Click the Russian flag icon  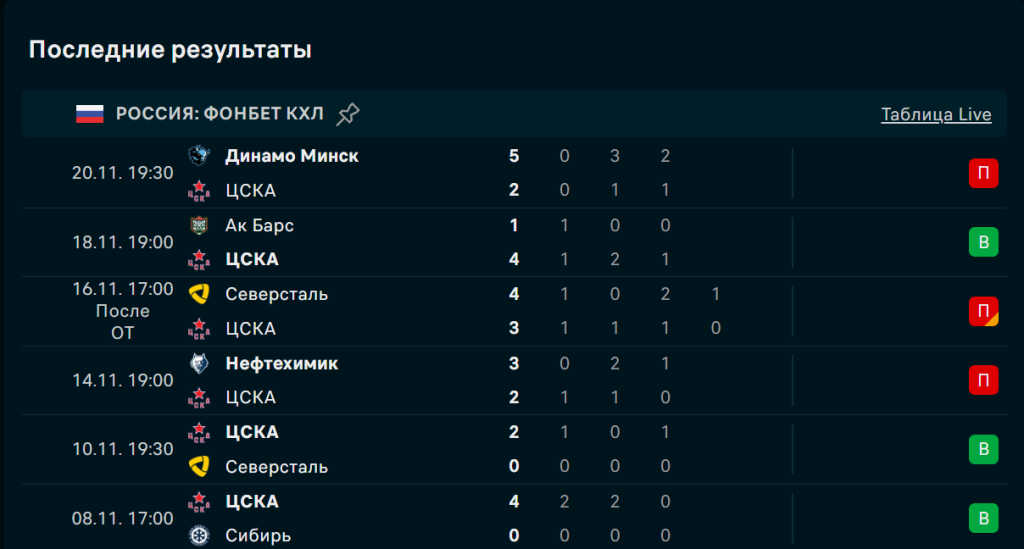90,114
